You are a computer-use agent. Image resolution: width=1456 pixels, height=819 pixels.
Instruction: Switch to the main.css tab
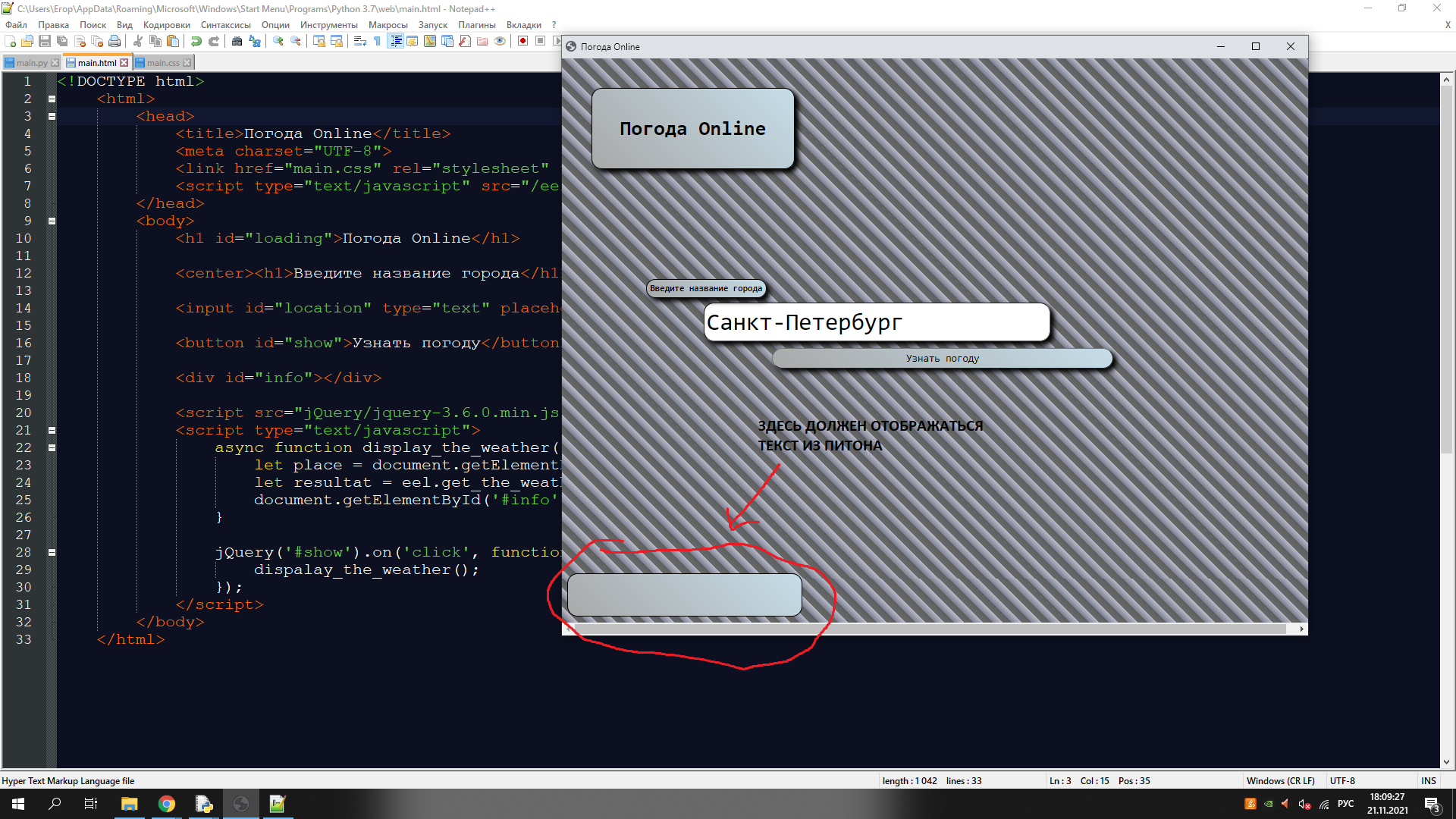click(163, 63)
